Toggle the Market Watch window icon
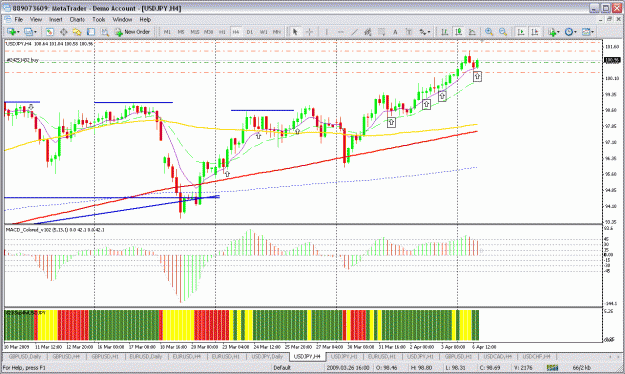This screenshot has width=625, height=374. 49,32
